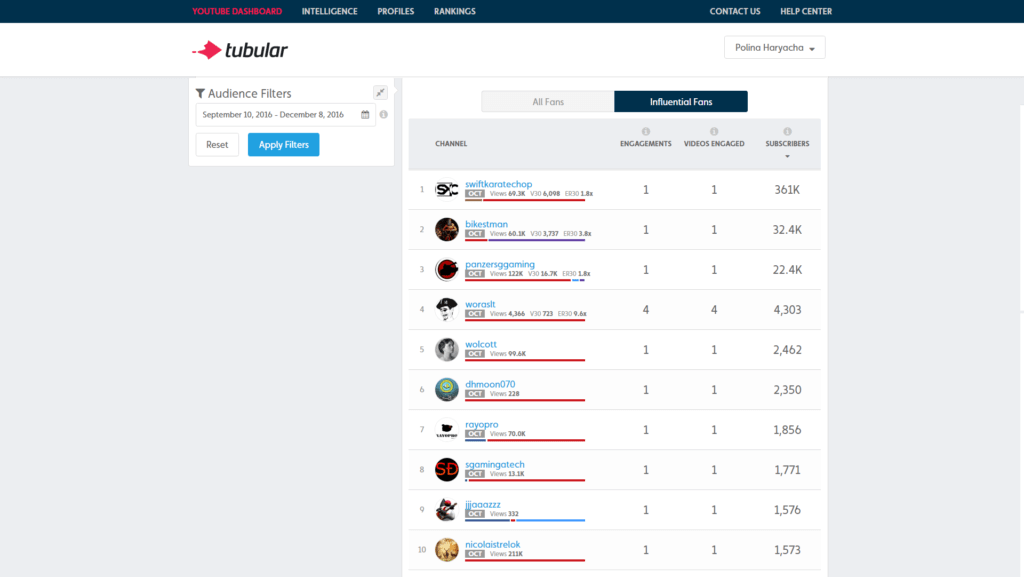Screen dimensions: 1024x577
Task: Sort by Subscribers column arrow
Action: click(x=788, y=157)
